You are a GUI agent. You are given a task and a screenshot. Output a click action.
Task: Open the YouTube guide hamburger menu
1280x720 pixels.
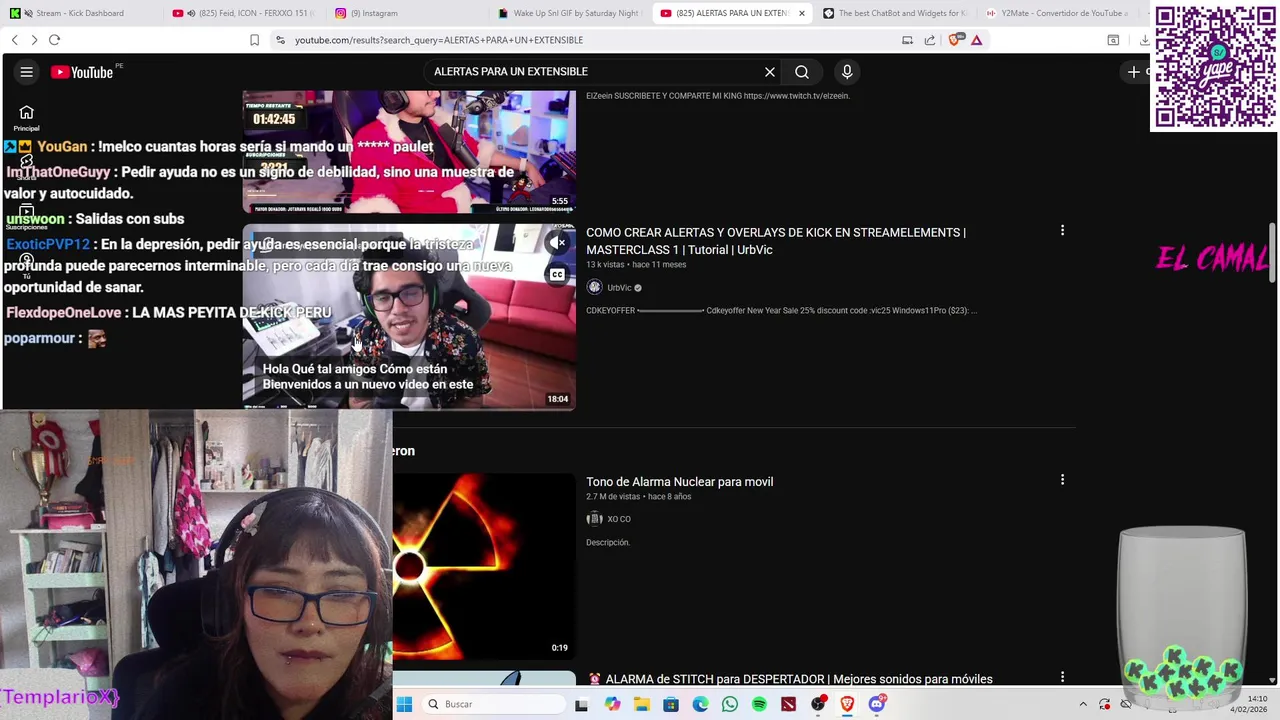[27, 72]
